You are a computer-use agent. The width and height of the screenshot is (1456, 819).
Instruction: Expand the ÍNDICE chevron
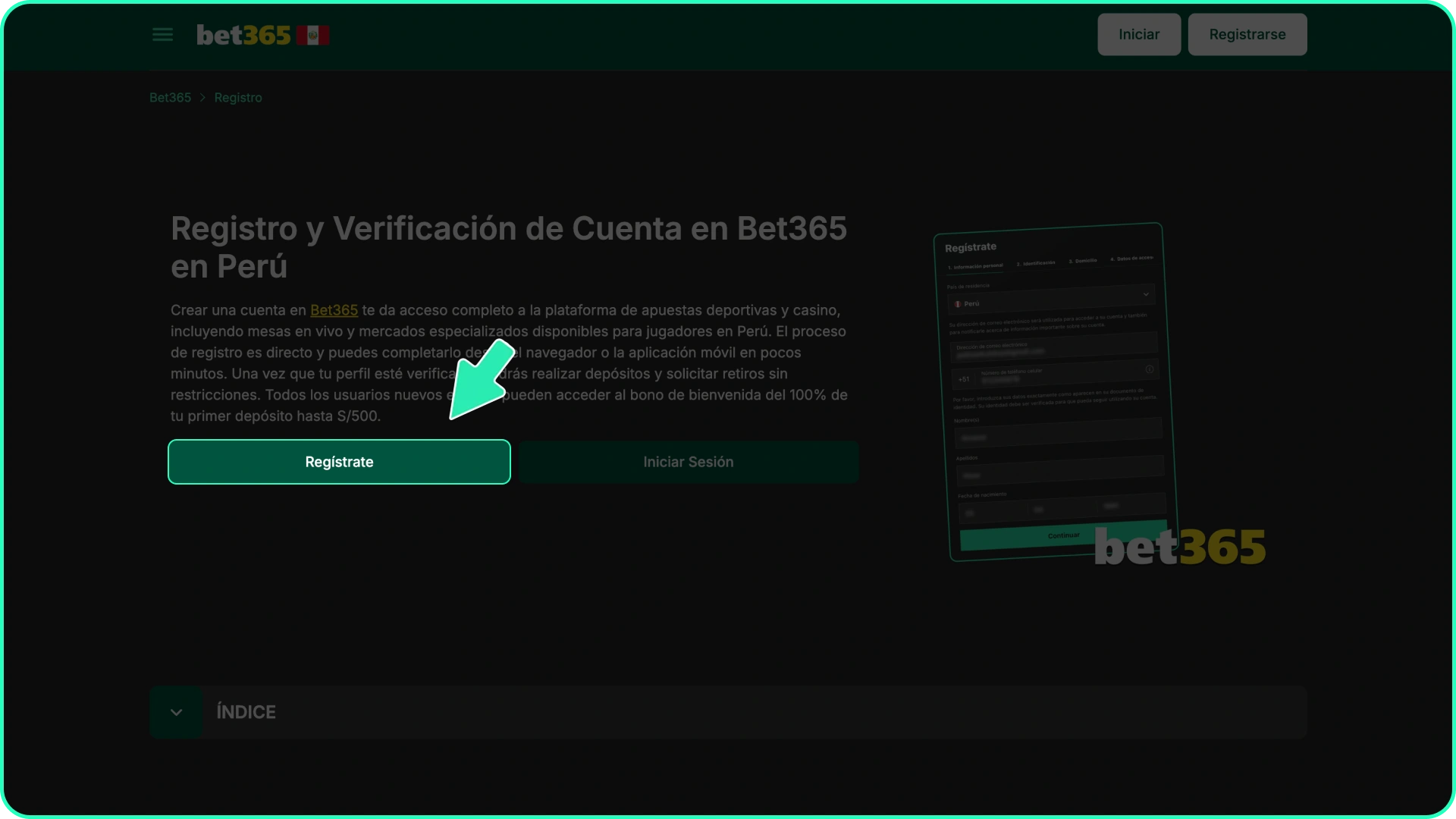(x=176, y=712)
